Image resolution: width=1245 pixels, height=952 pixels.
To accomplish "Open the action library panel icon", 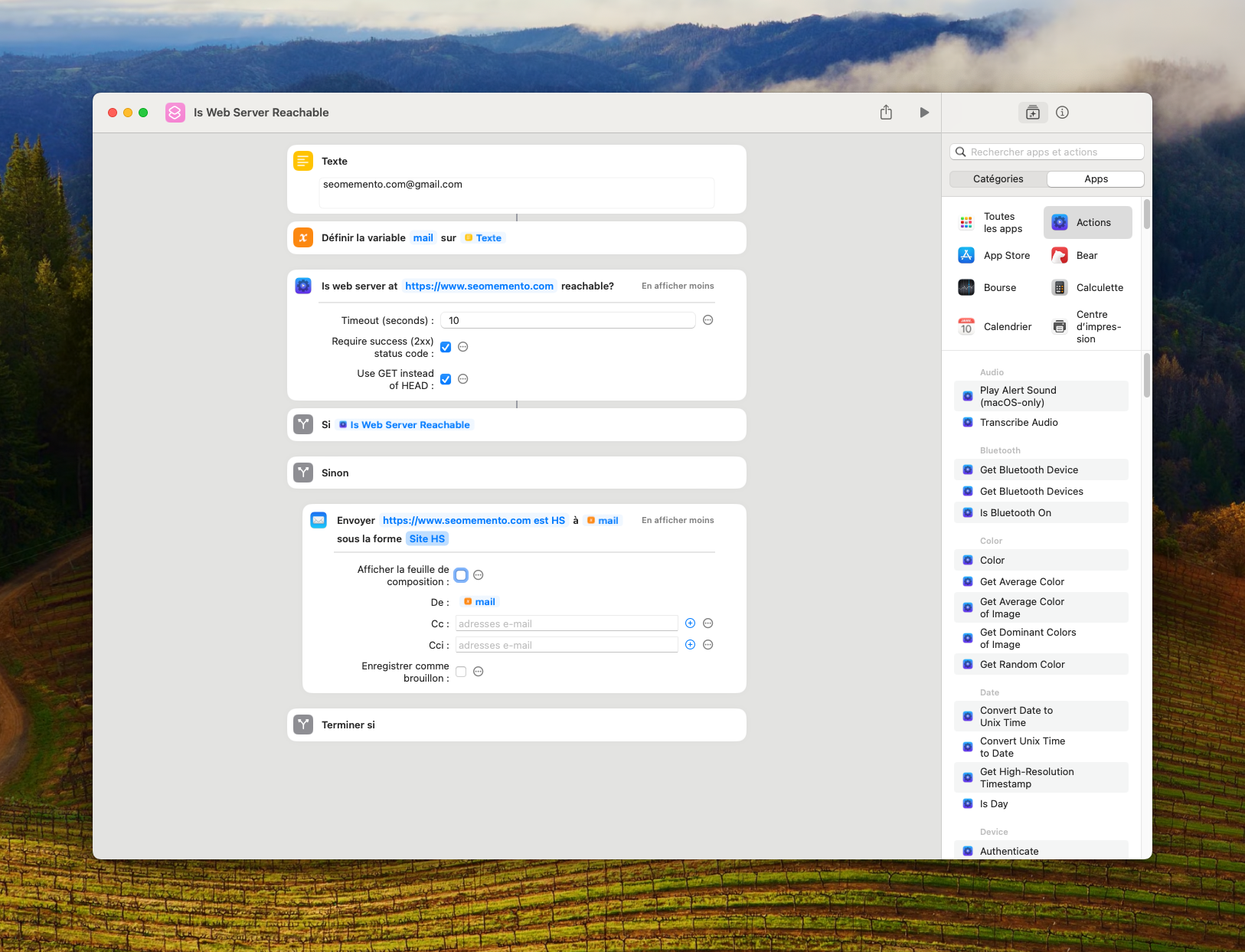I will (x=1033, y=113).
